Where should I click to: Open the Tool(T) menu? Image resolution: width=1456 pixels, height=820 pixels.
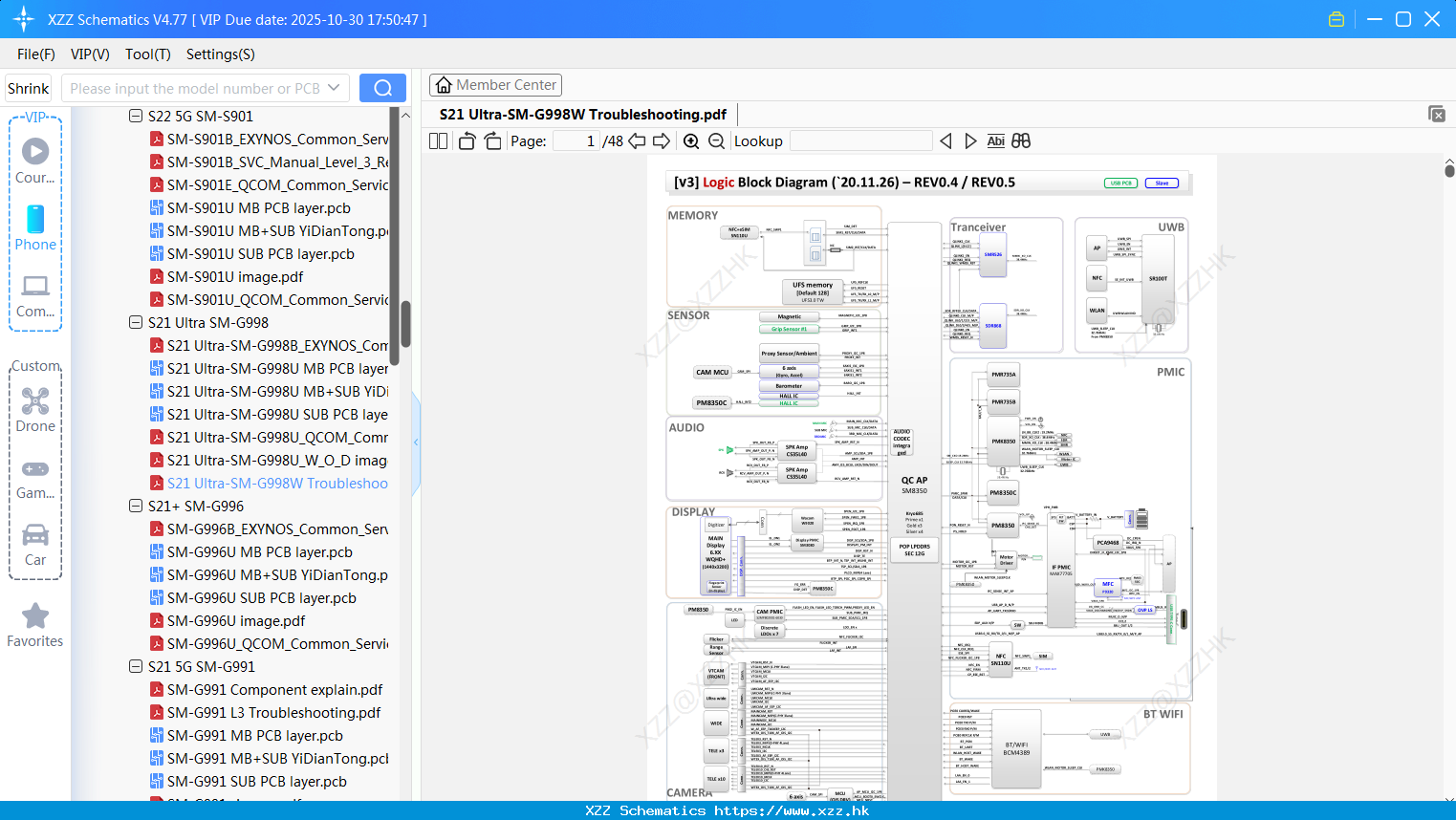(148, 54)
